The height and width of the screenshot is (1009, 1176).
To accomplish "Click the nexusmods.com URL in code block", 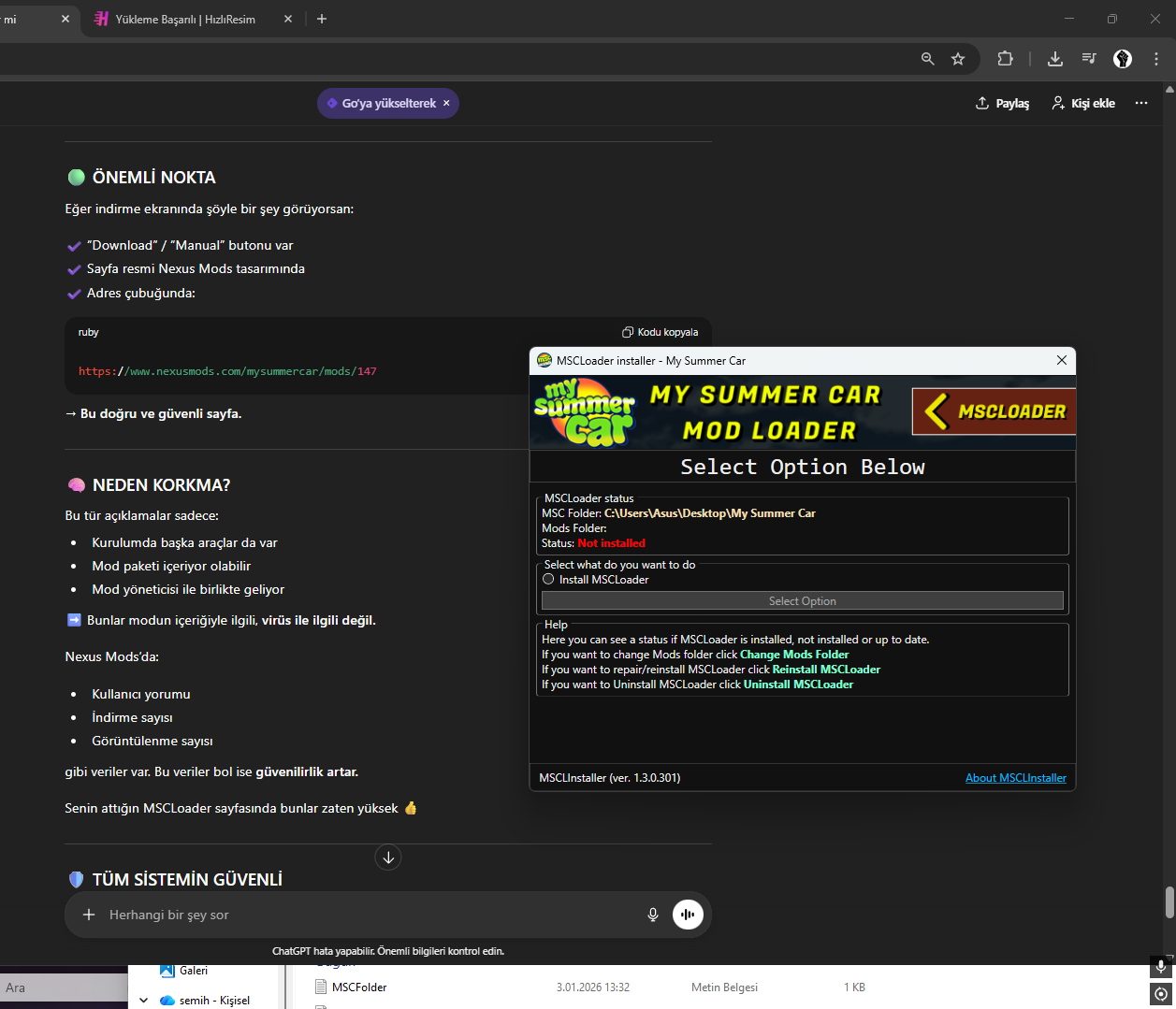I will pos(227,371).
